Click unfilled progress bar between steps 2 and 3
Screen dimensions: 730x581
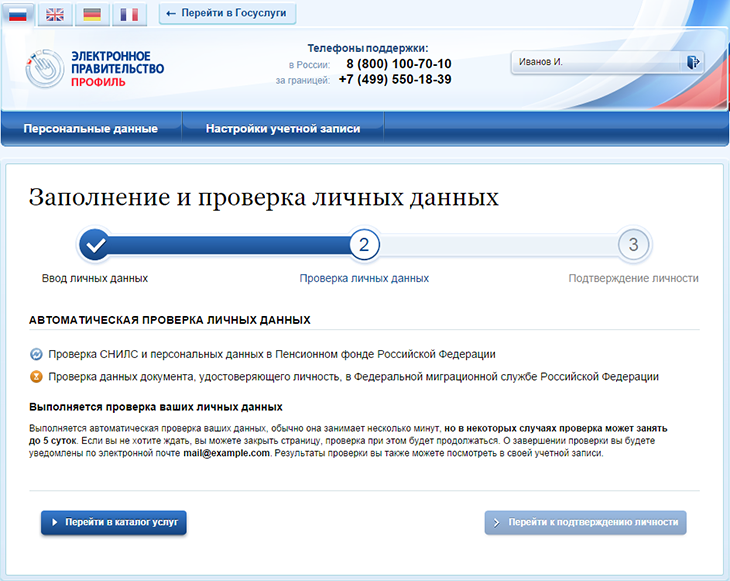click(499, 244)
